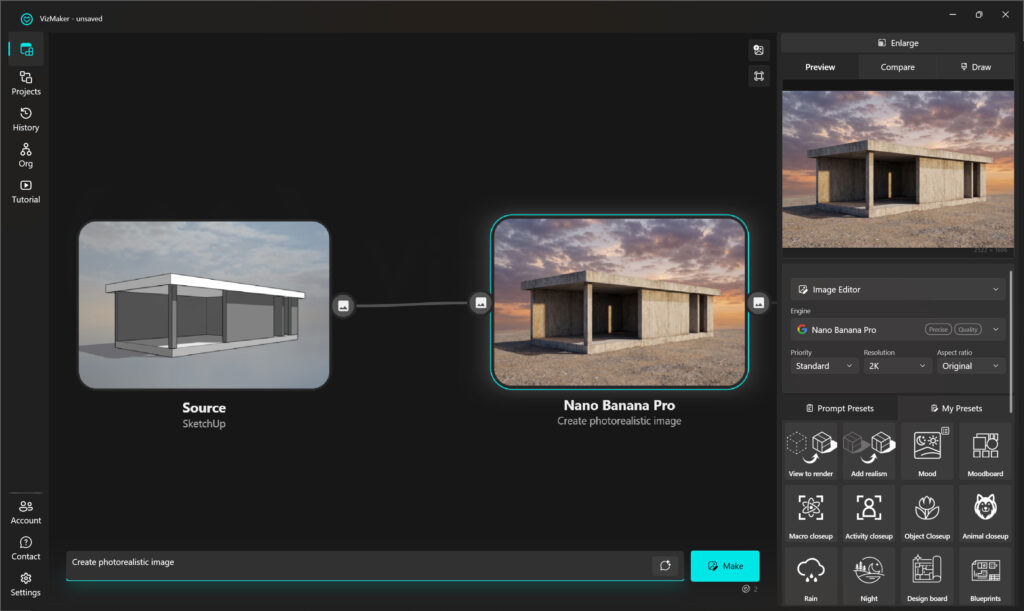
Task: Open the Contact page
Action: coord(26,548)
